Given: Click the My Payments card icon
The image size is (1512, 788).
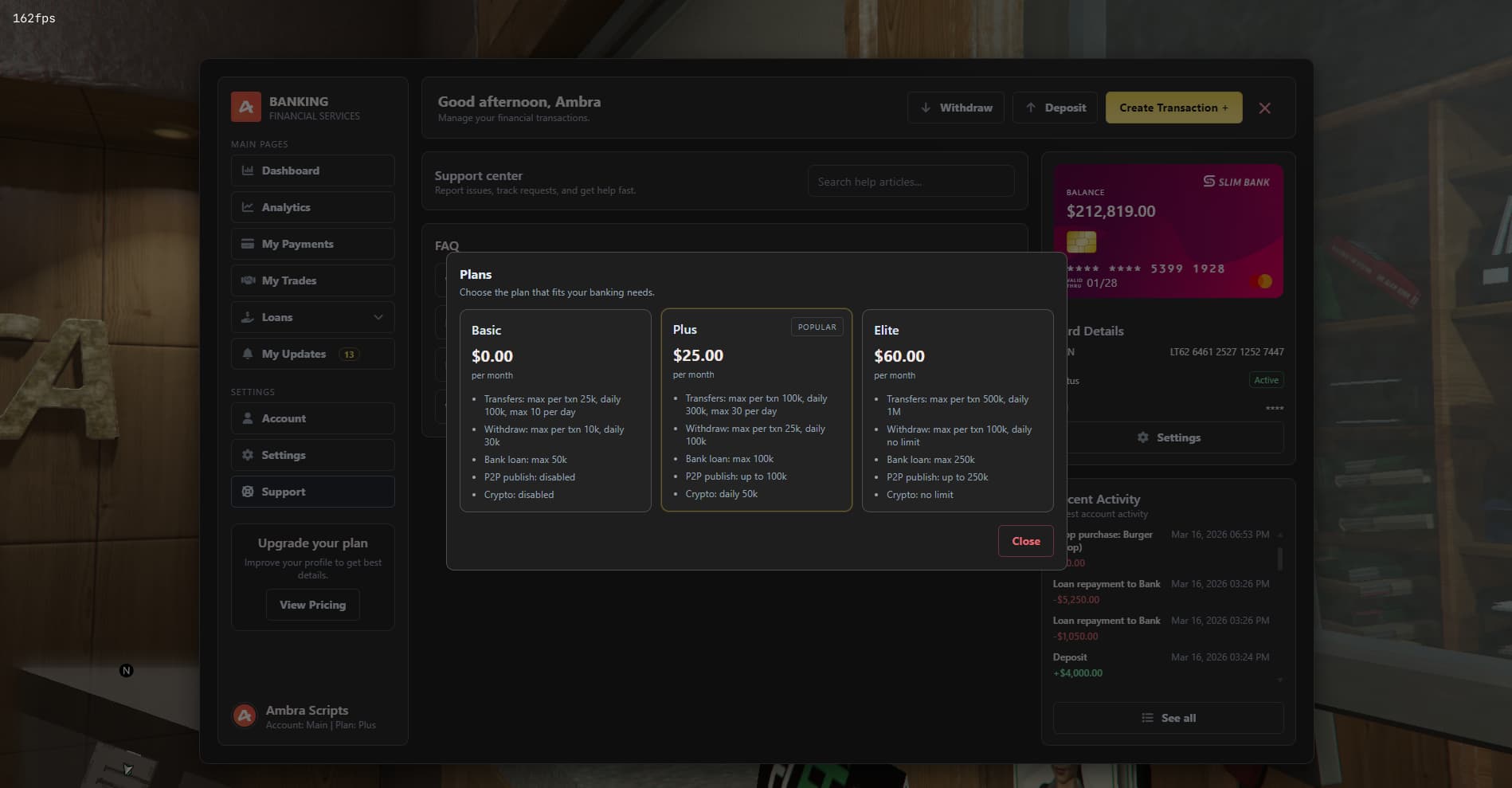Looking at the screenshot, I should pos(248,244).
